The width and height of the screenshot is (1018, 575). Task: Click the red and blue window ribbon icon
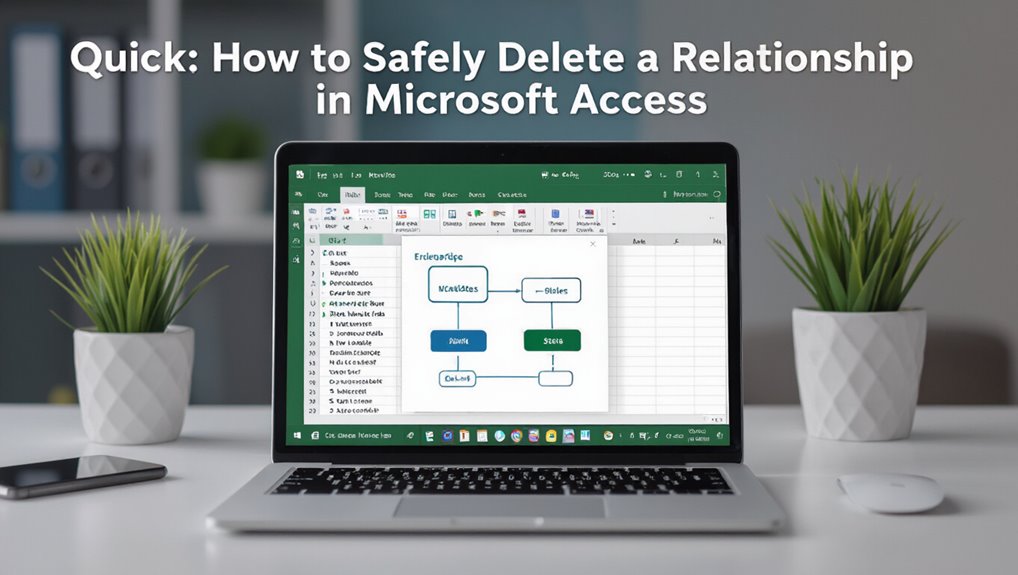(589, 214)
